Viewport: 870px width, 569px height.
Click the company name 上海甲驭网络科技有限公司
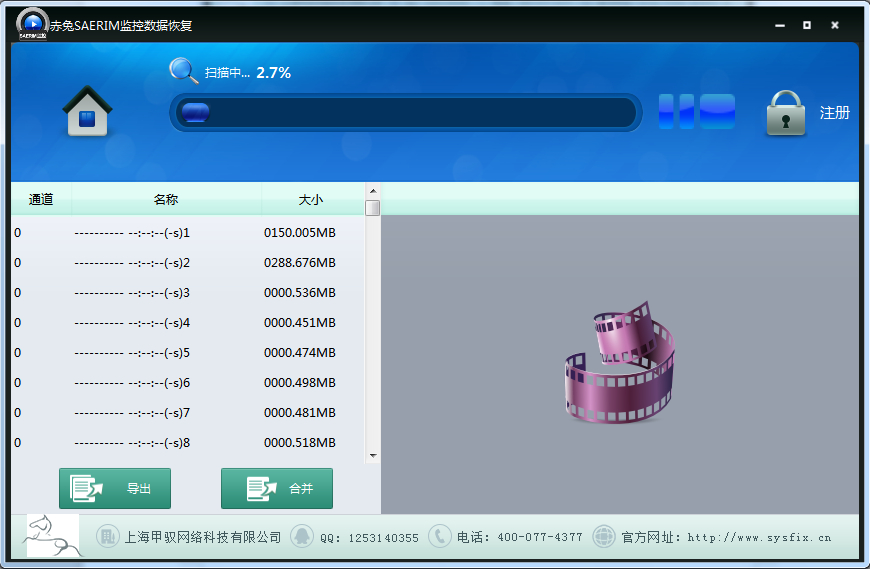(x=203, y=537)
